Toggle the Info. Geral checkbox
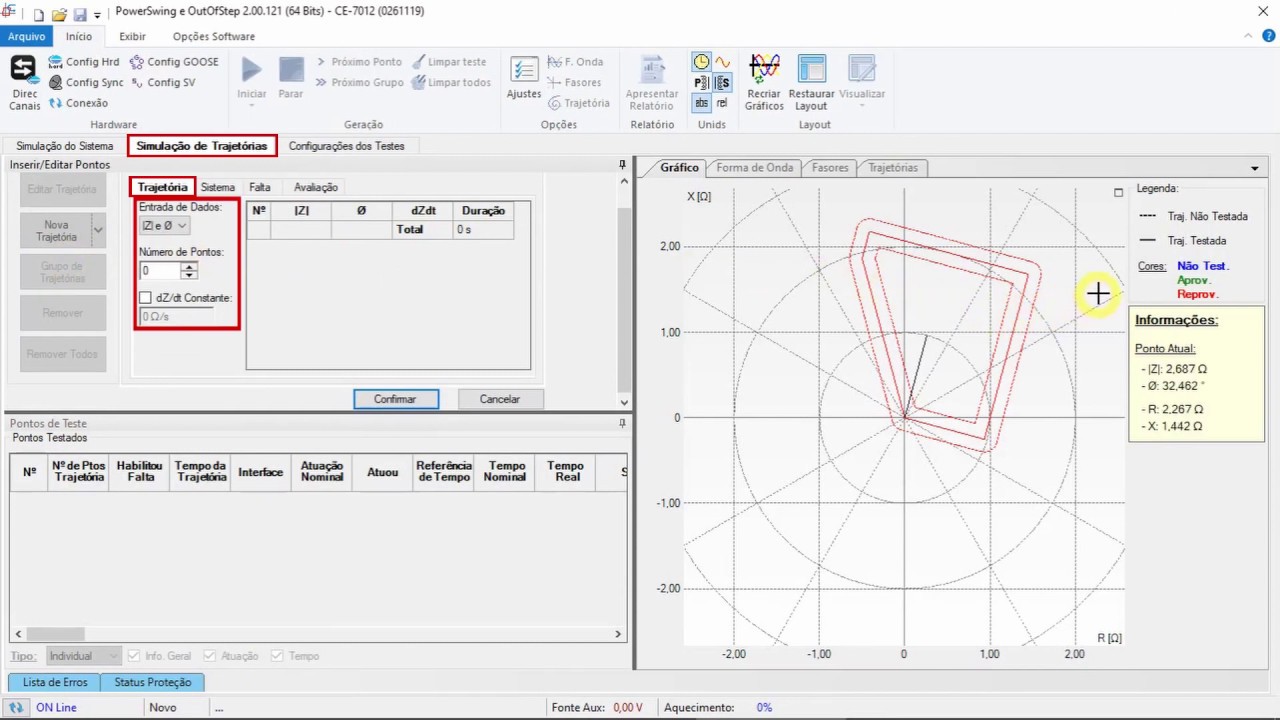This screenshot has width=1280, height=720. click(x=134, y=656)
